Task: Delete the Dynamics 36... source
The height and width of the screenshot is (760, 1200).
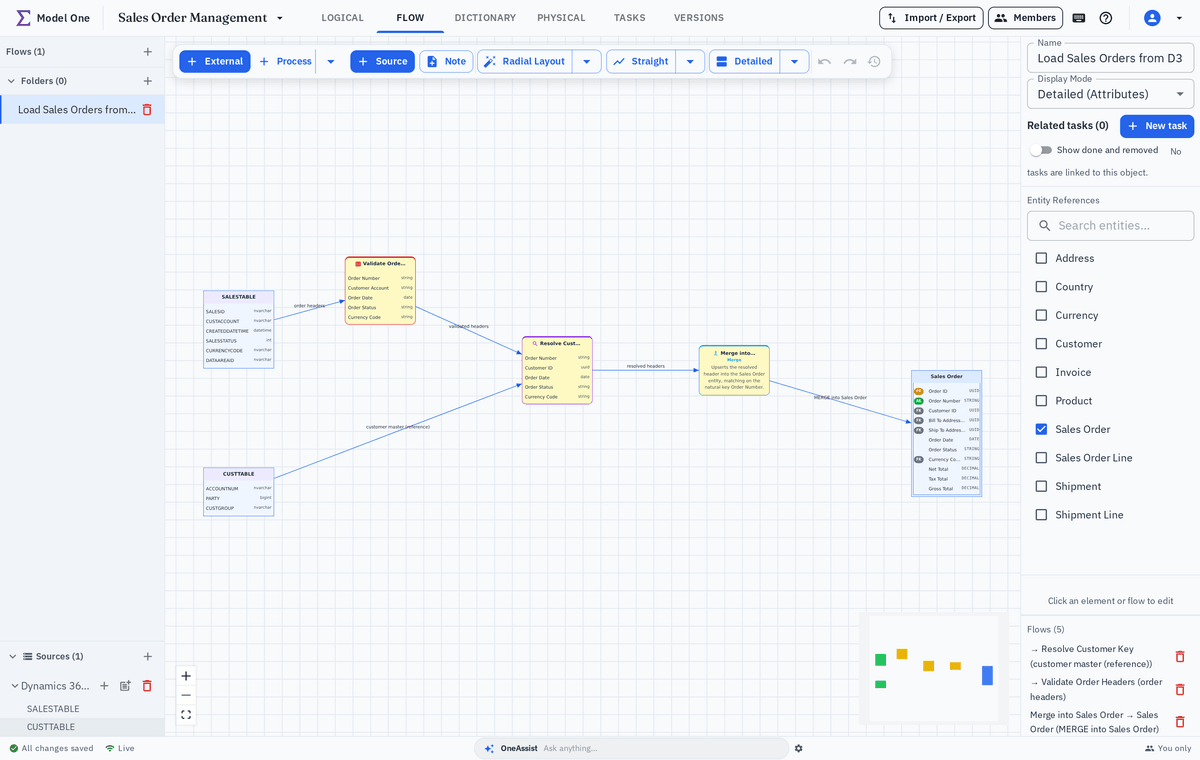Action: coord(147,686)
